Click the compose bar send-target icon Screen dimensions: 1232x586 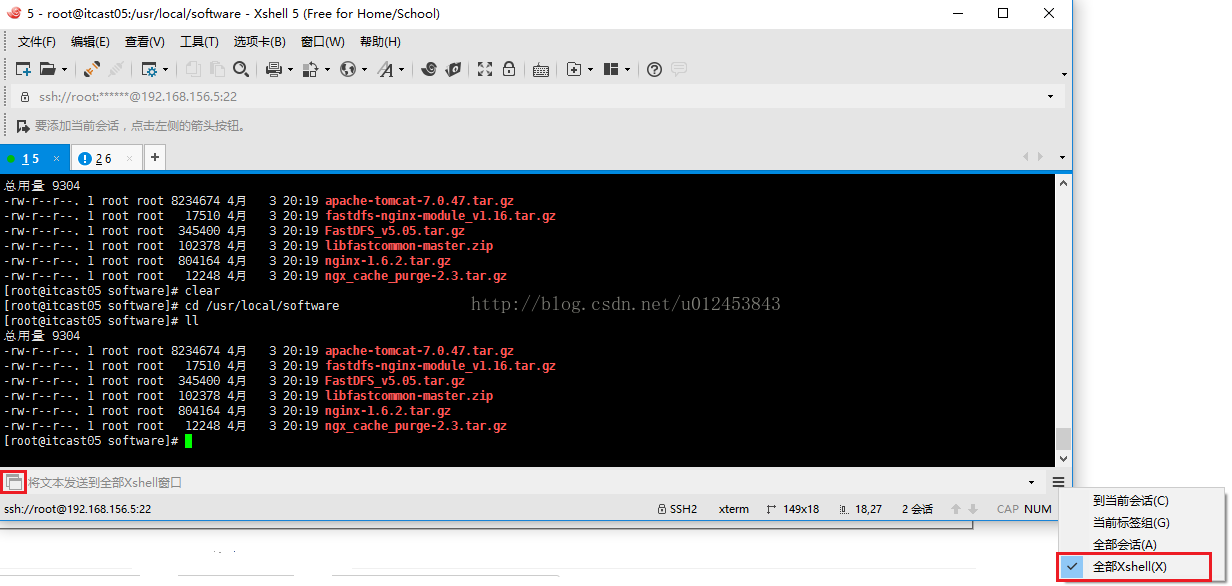(x=14, y=482)
